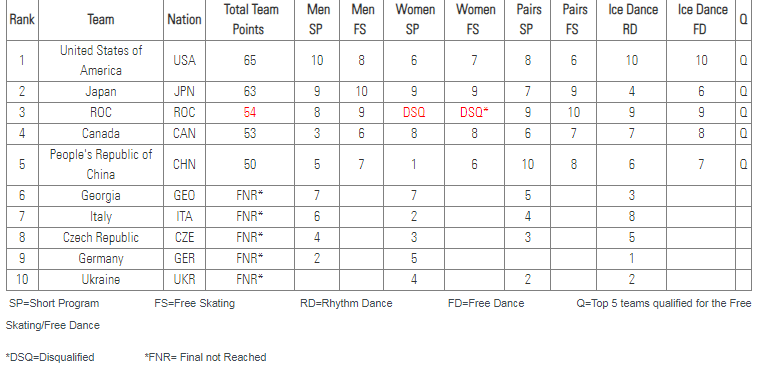Click the Ice Dance RD header
Screen dimensions: 766x376
tap(632, 20)
